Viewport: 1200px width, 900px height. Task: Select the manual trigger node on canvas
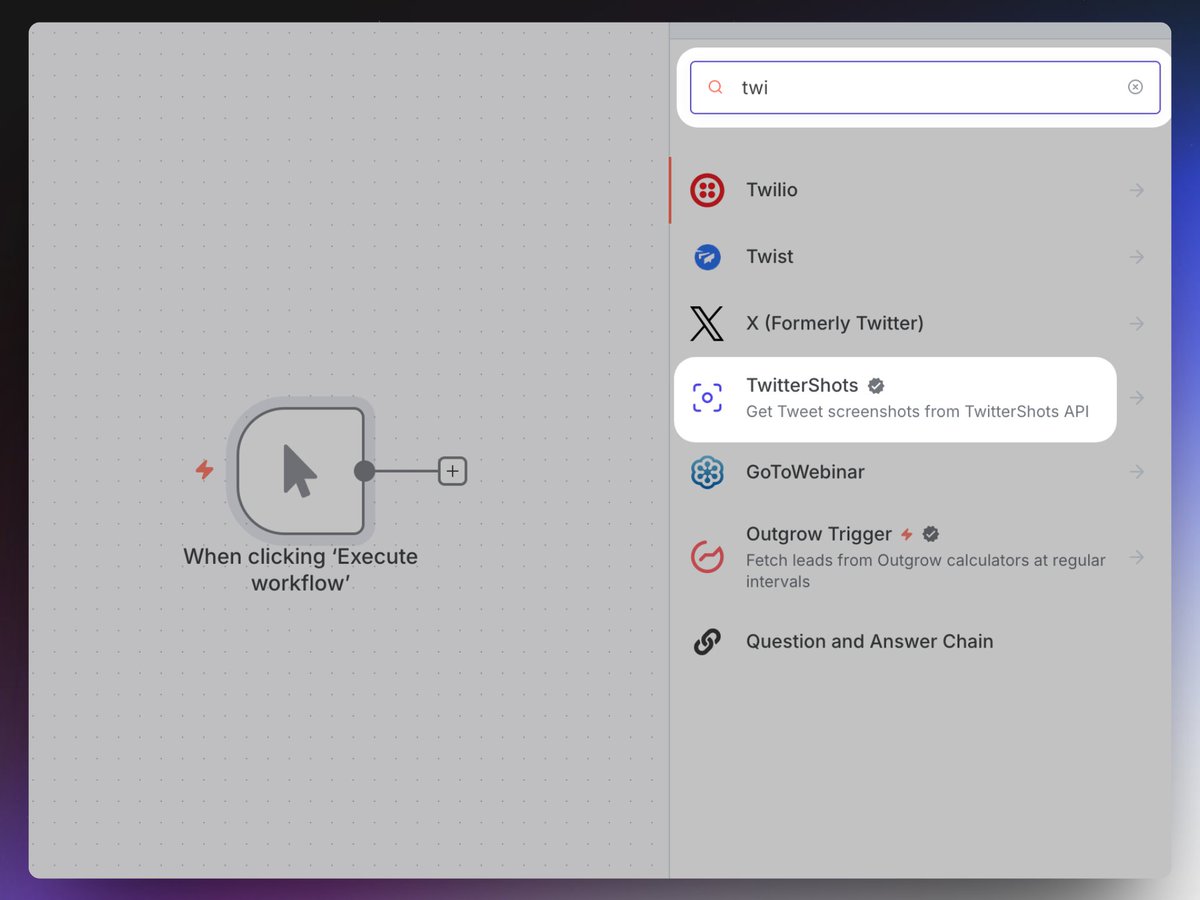pos(300,470)
